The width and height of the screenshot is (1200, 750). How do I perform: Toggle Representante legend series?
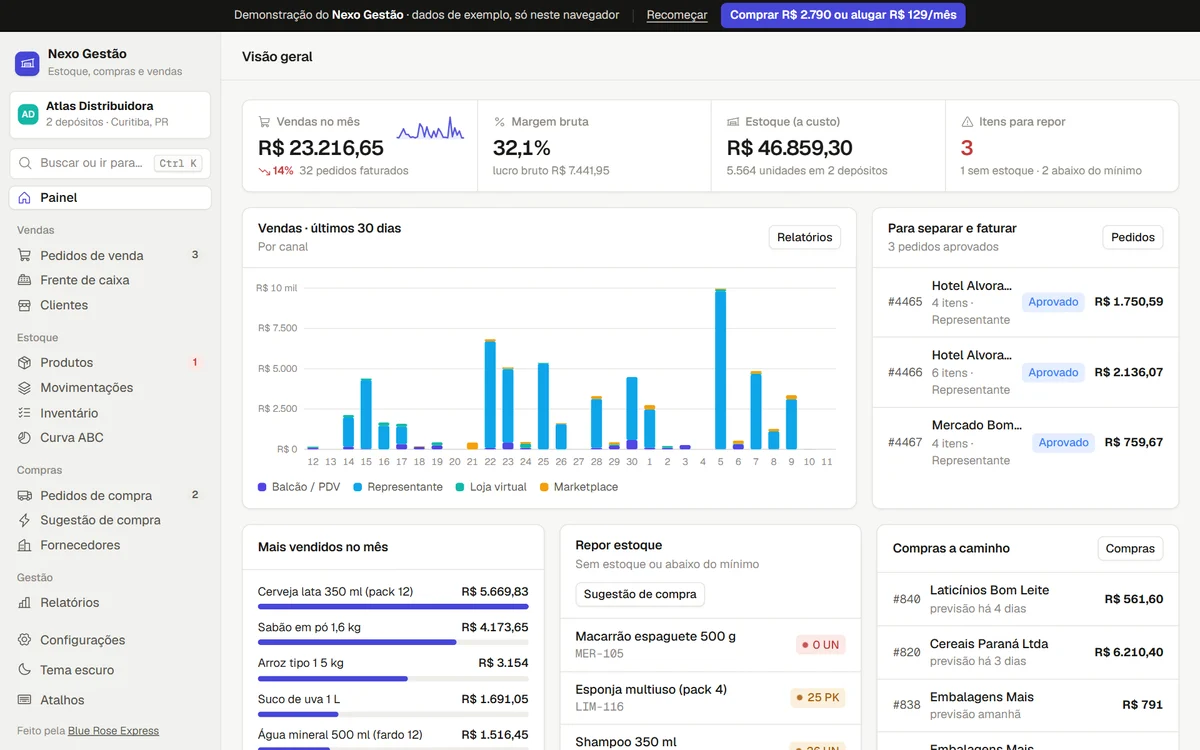(397, 487)
